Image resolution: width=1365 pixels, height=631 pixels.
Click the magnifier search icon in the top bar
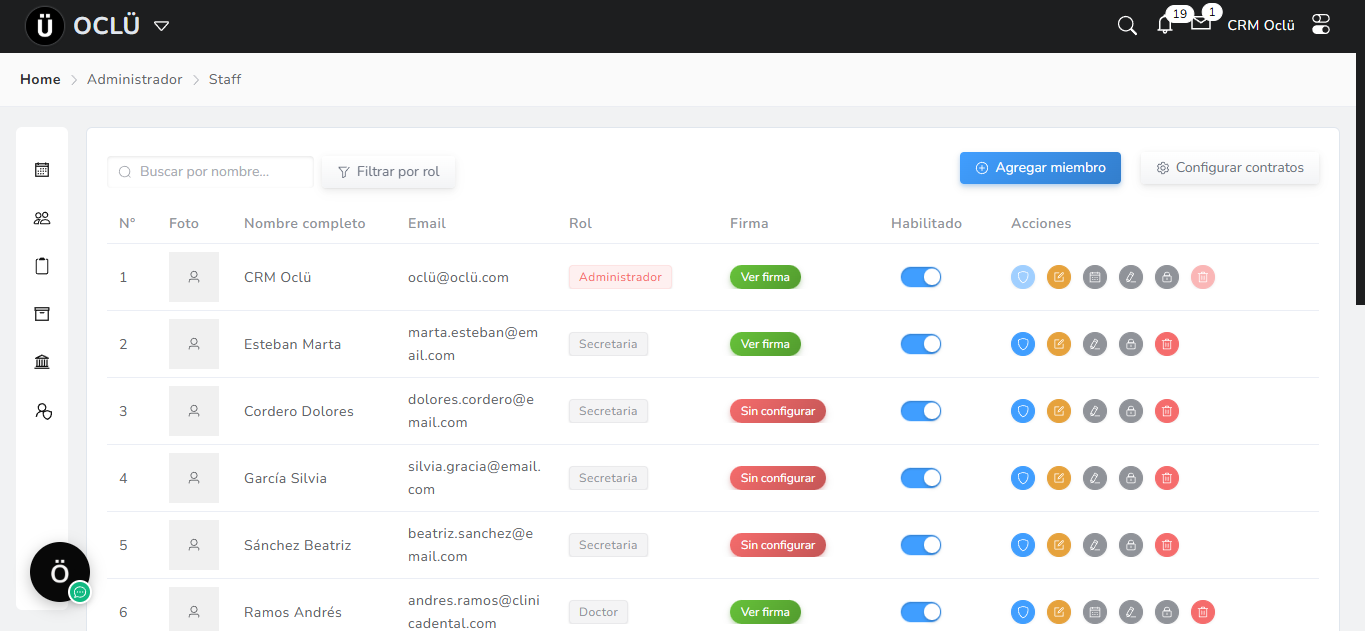click(1127, 26)
